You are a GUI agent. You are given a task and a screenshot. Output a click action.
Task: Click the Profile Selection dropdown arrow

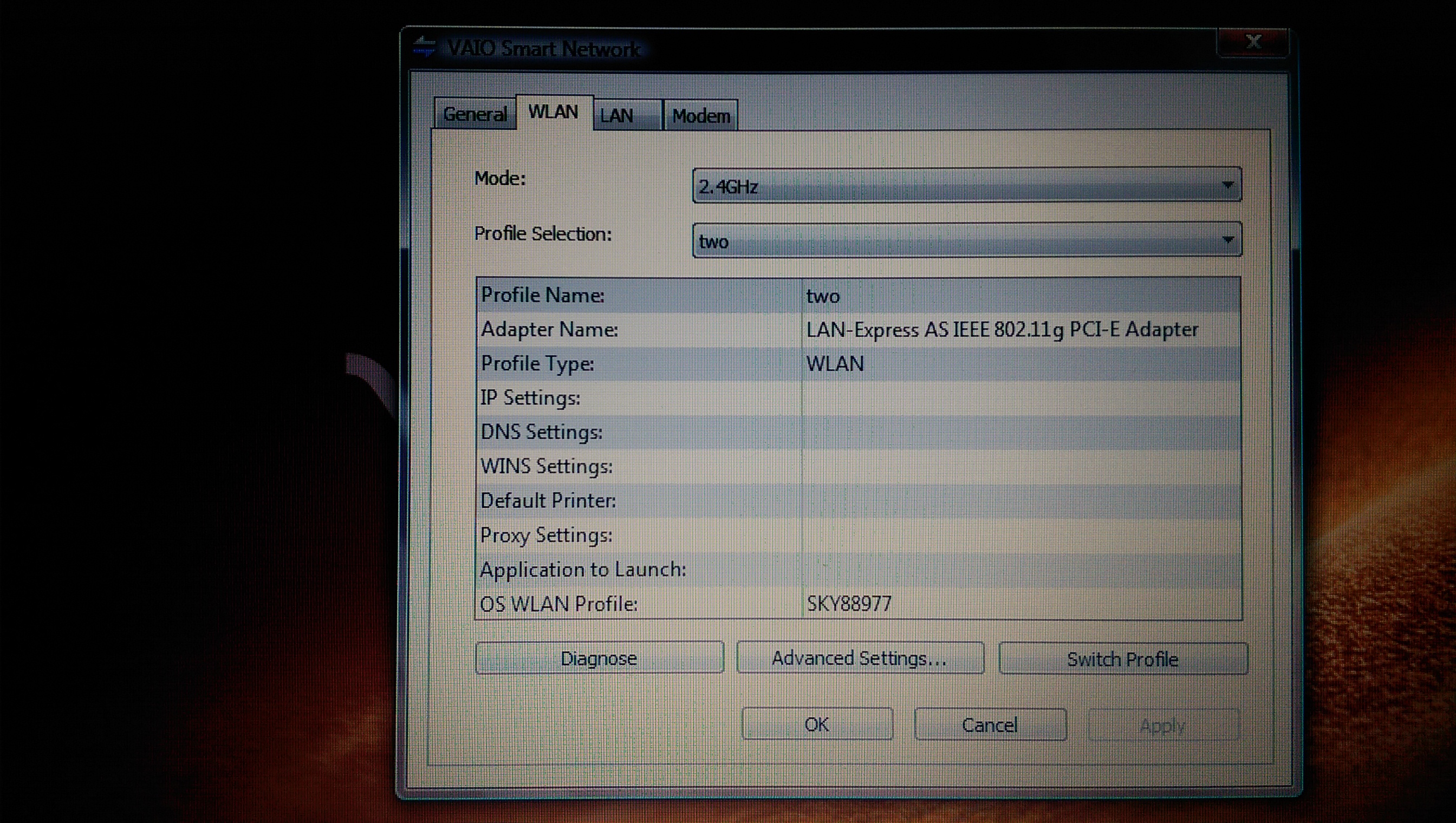pos(1227,240)
